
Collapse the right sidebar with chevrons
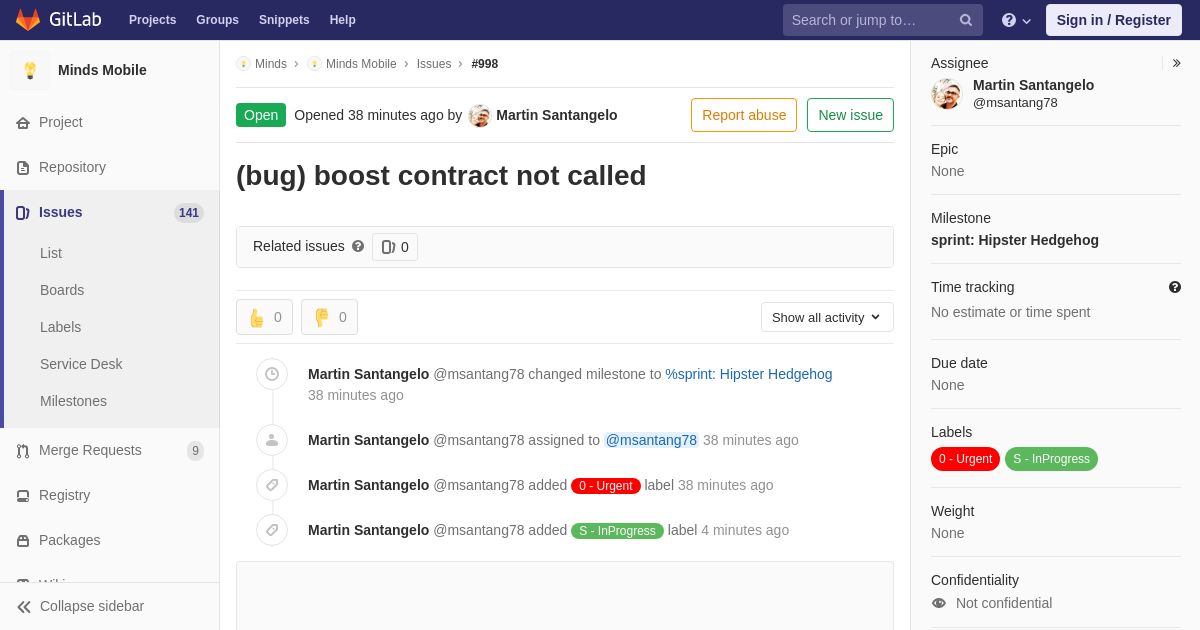click(x=1176, y=63)
